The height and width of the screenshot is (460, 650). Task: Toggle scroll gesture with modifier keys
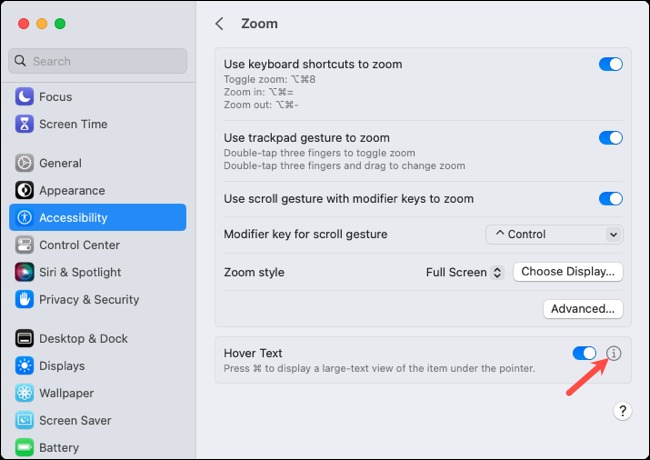[611, 199]
